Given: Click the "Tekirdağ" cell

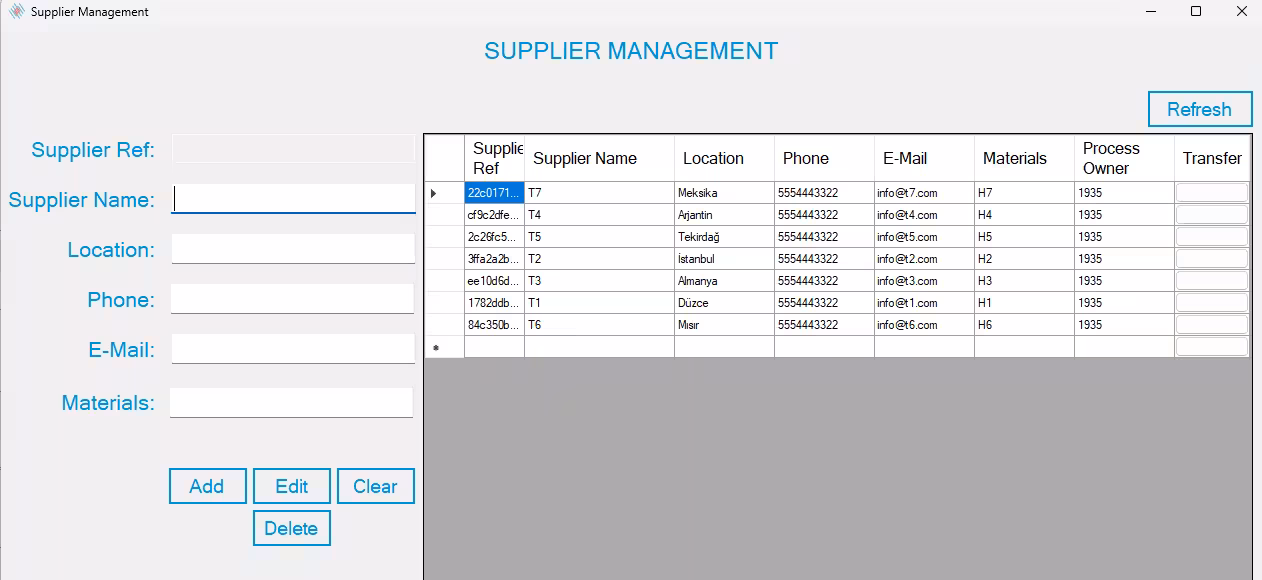Looking at the screenshot, I should tap(724, 237).
